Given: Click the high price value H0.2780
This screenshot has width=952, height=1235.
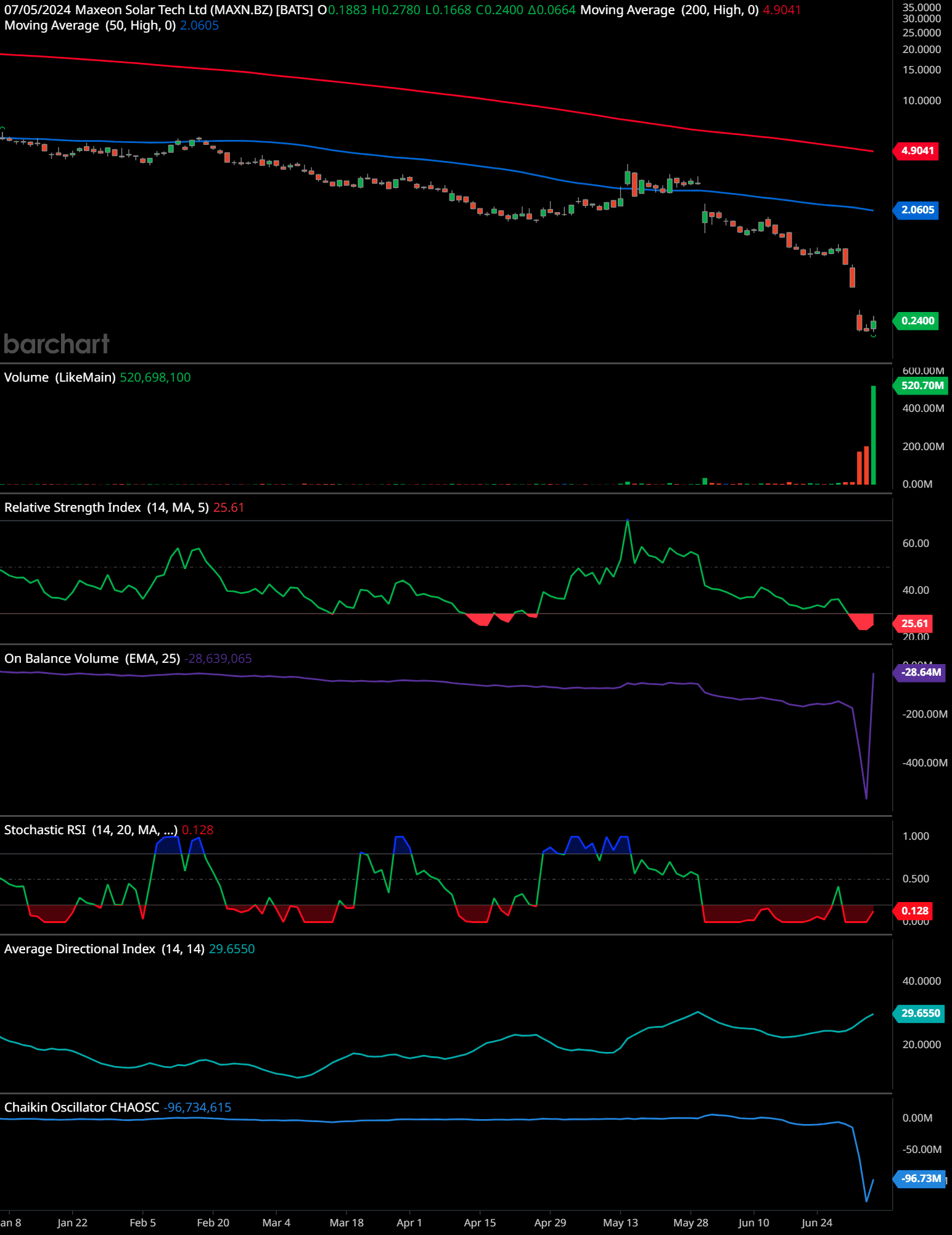Looking at the screenshot, I should tap(396, 10).
